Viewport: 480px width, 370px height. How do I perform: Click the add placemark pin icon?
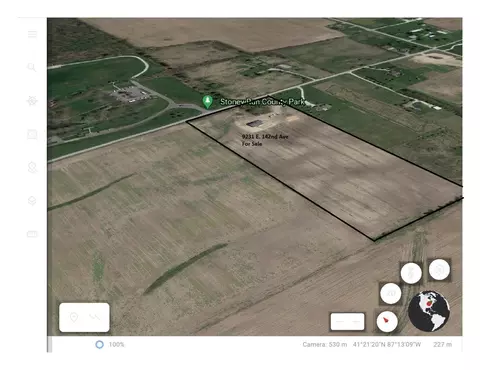[74, 317]
